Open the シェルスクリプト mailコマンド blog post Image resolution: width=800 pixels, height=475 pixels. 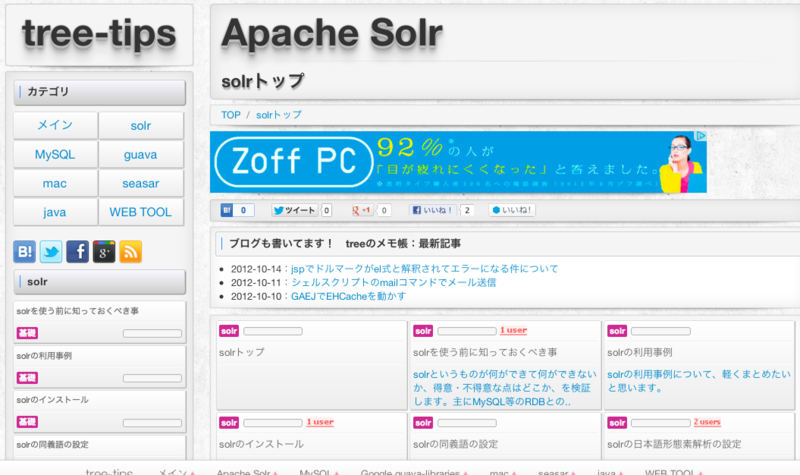click(393, 282)
